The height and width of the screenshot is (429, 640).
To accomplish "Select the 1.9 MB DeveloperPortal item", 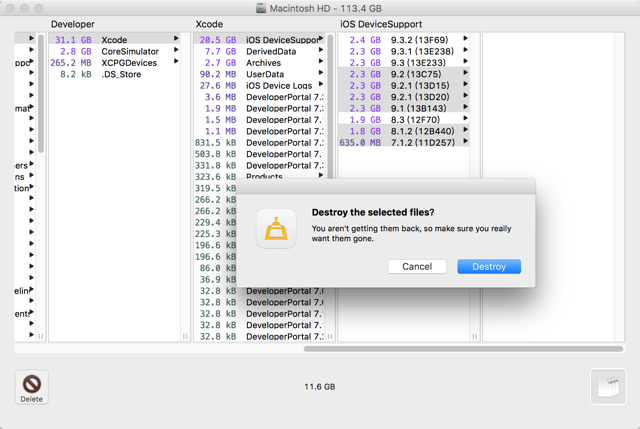I will [x=259, y=108].
